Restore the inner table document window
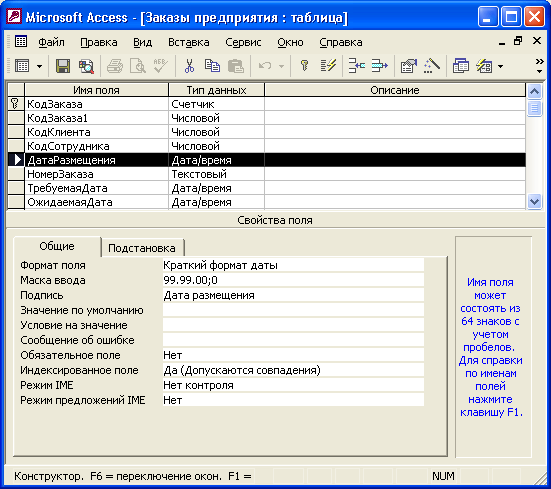 pyautogui.click(x=518, y=41)
